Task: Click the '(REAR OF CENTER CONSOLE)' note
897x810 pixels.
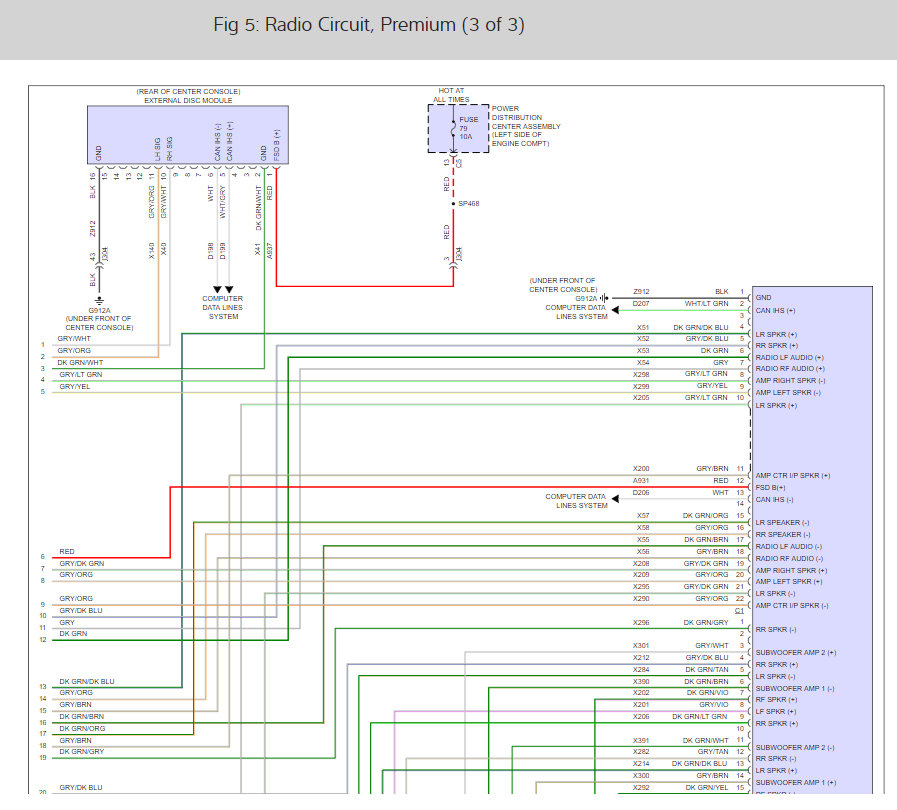Action: (x=188, y=92)
